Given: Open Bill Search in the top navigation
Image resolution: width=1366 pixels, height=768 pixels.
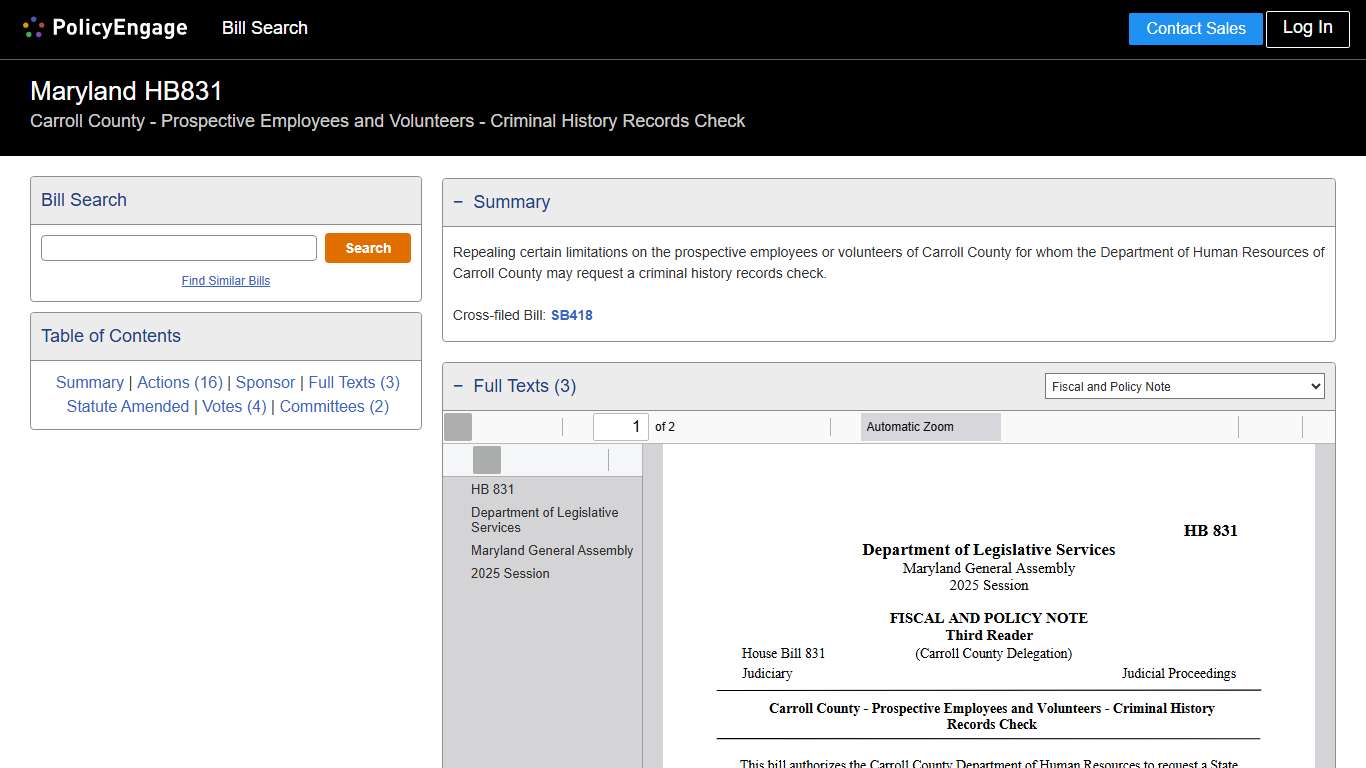Looking at the screenshot, I should 265,28.
